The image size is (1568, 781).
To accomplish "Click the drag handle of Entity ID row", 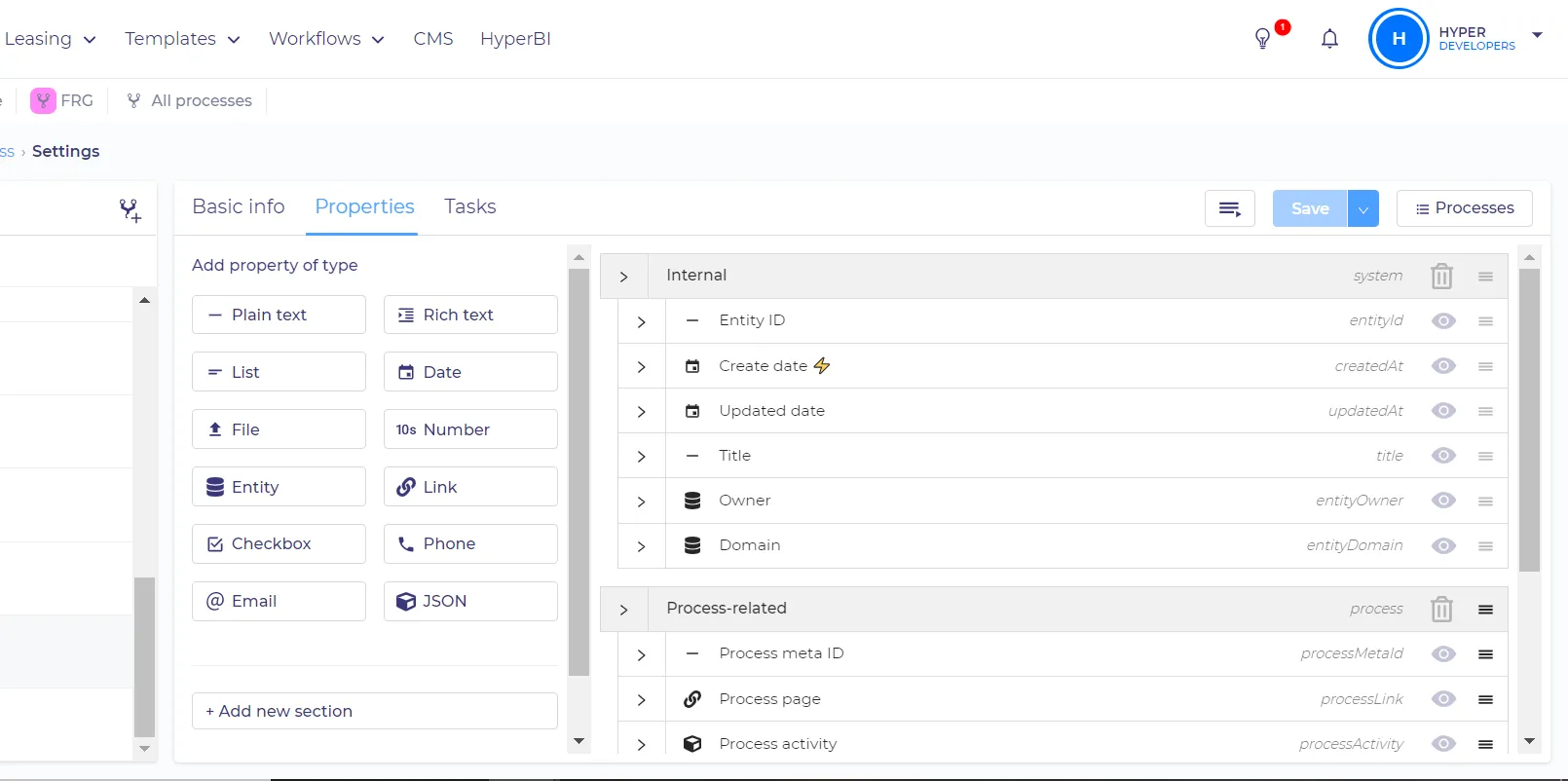I will (1485, 321).
